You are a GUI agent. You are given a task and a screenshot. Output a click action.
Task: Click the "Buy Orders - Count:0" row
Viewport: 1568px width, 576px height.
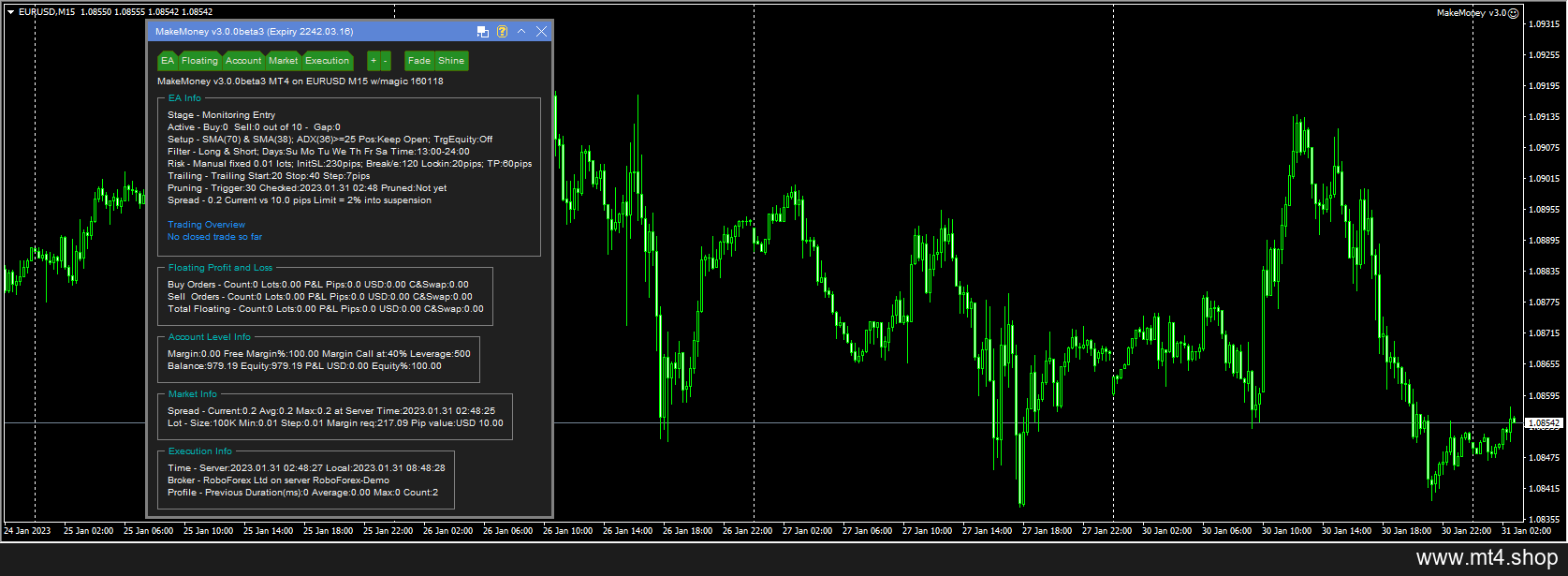[x=318, y=285]
